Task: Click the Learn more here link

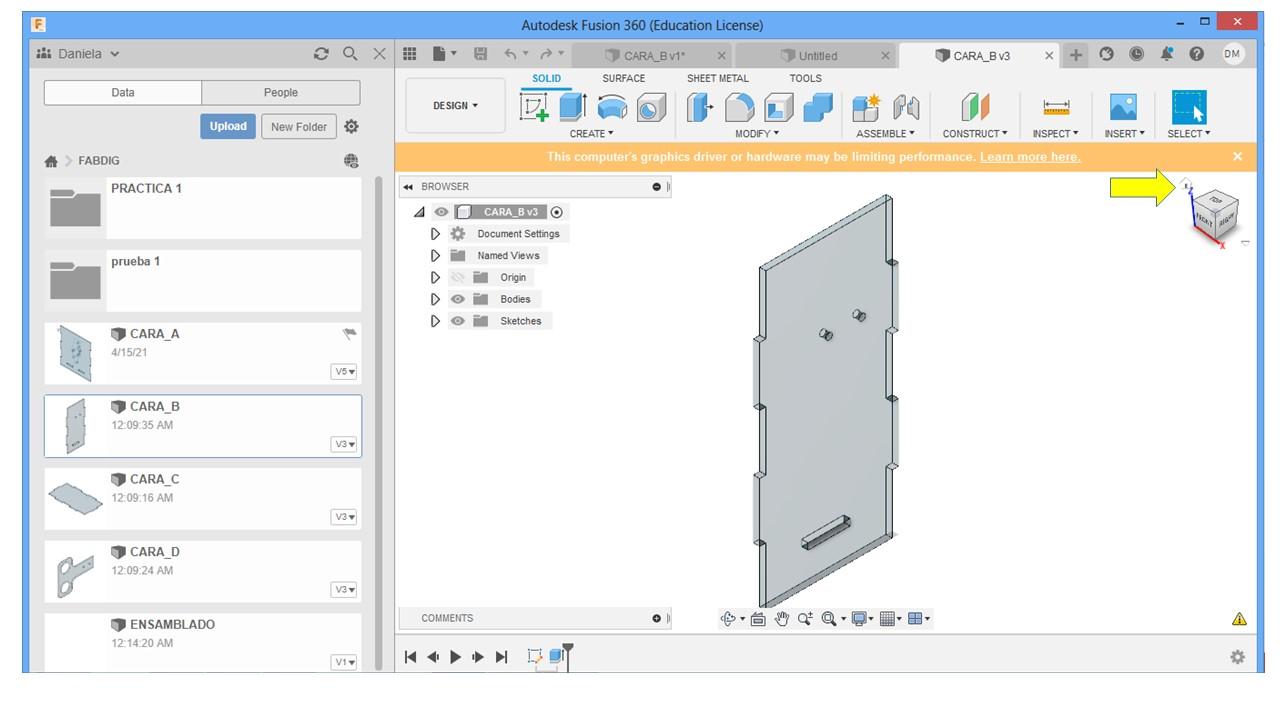Action: tap(1030, 157)
